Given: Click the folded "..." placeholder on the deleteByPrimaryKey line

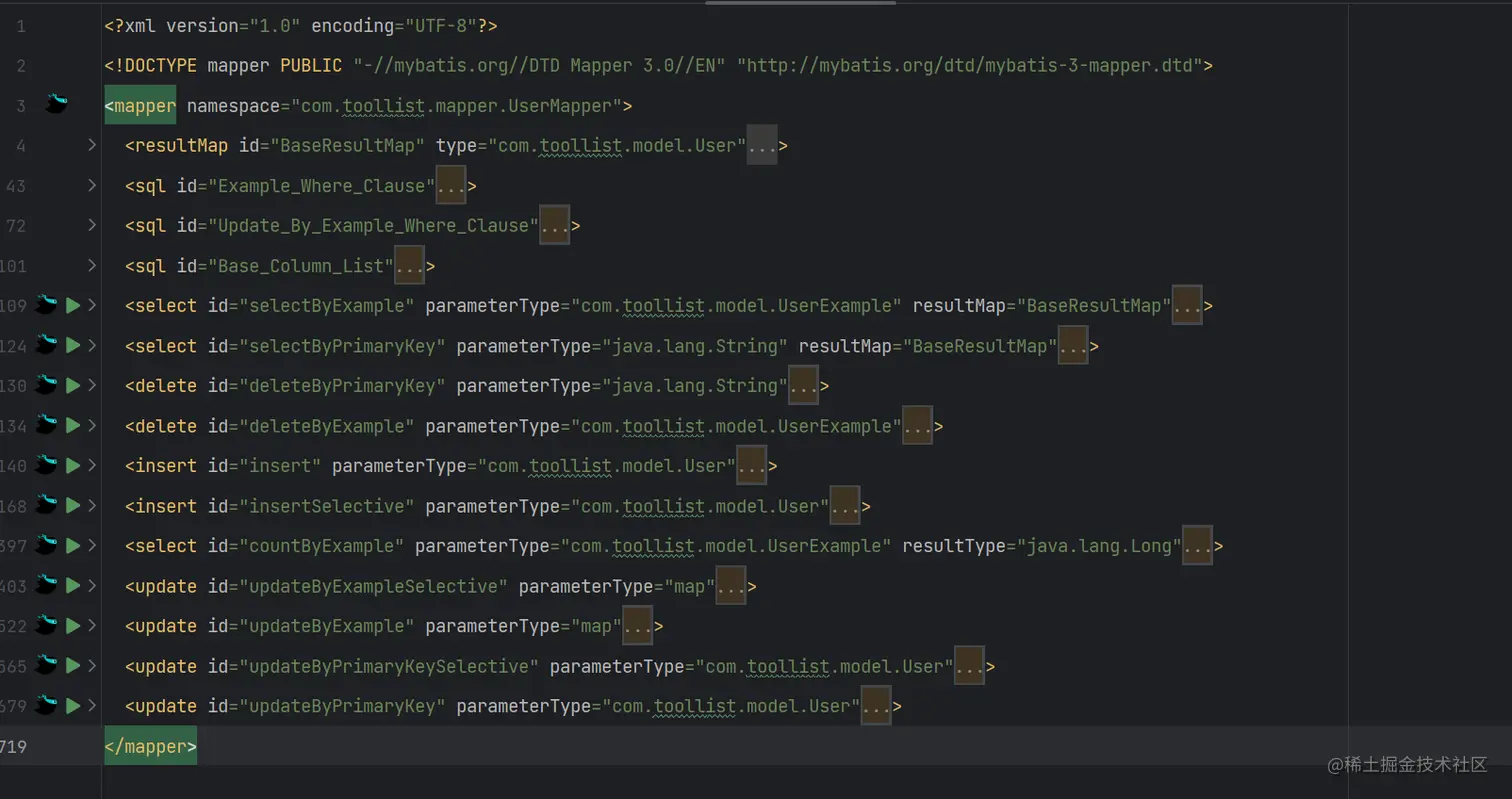Looking at the screenshot, I should (x=804, y=386).
